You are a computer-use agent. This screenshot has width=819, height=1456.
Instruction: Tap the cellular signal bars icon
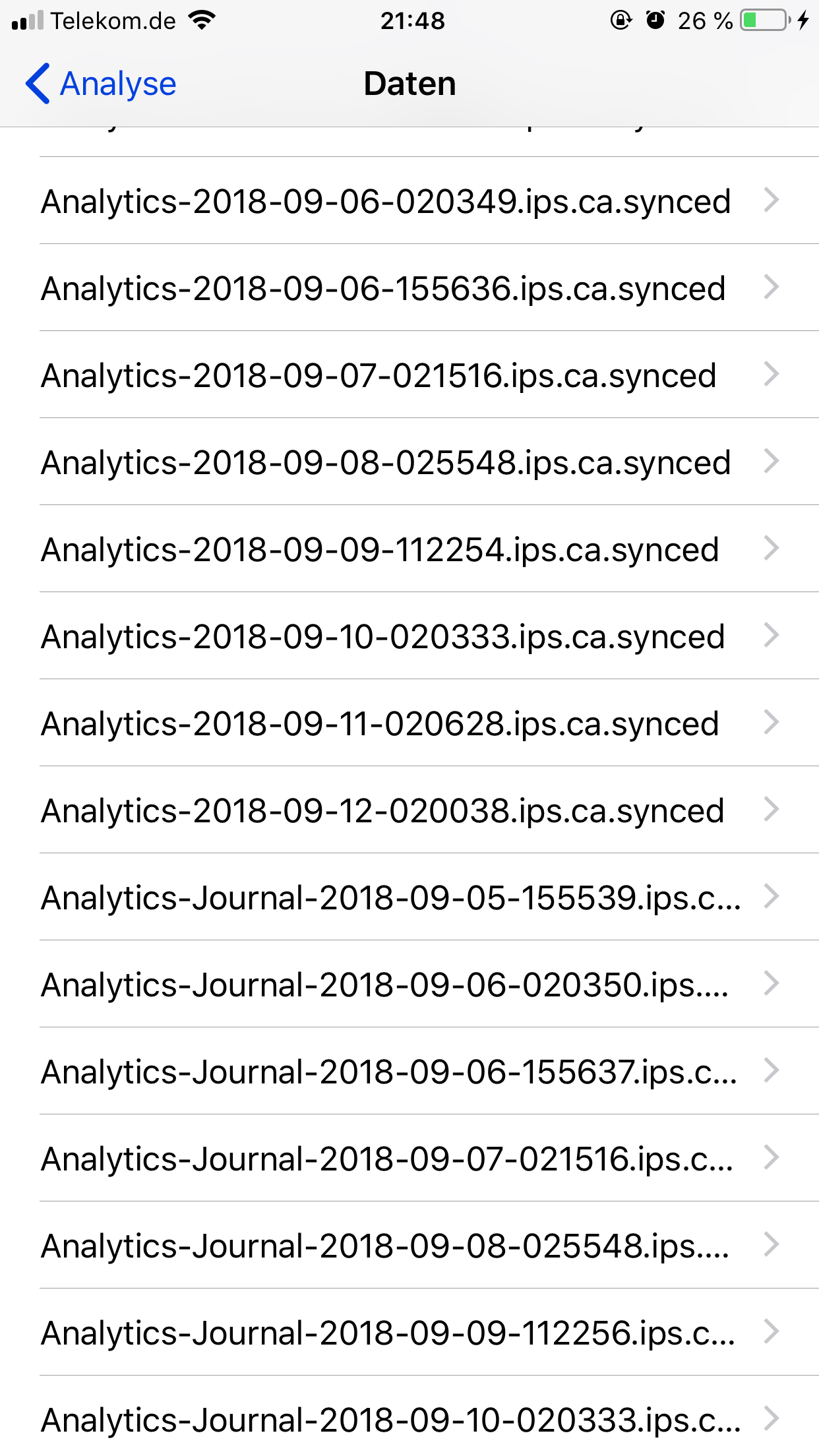coord(28,20)
